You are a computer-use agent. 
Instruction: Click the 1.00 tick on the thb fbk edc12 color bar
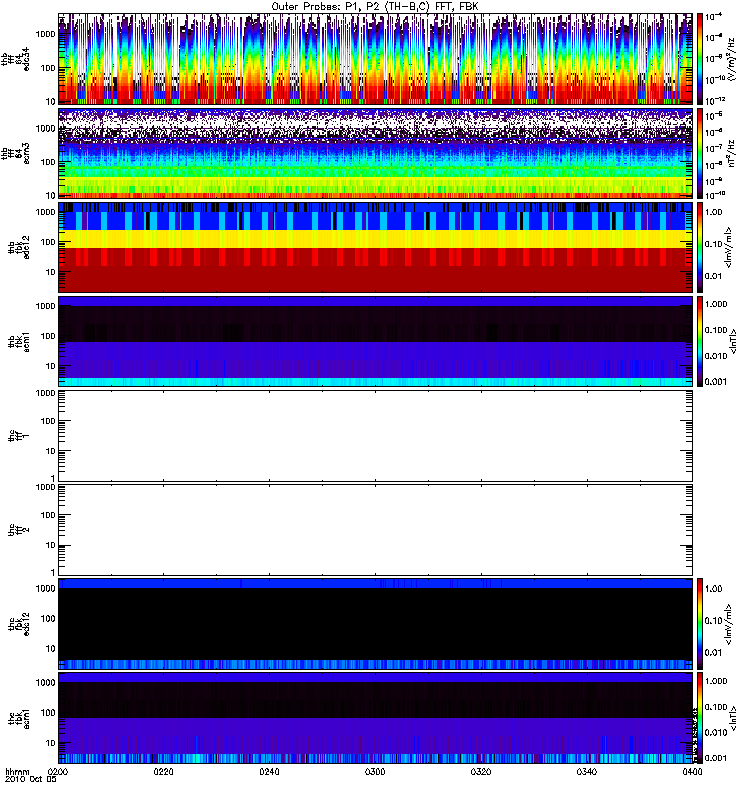click(x=713, y=212)
